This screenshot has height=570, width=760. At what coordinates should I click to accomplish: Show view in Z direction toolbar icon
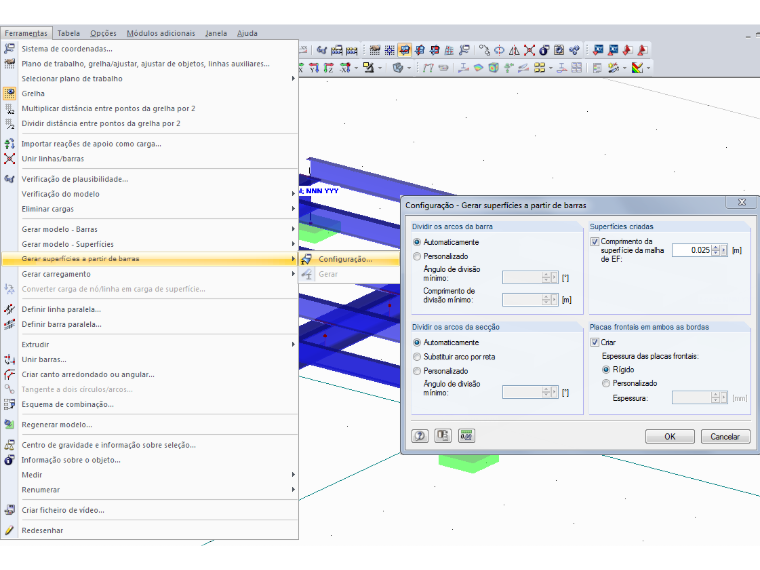coord(329,68)
